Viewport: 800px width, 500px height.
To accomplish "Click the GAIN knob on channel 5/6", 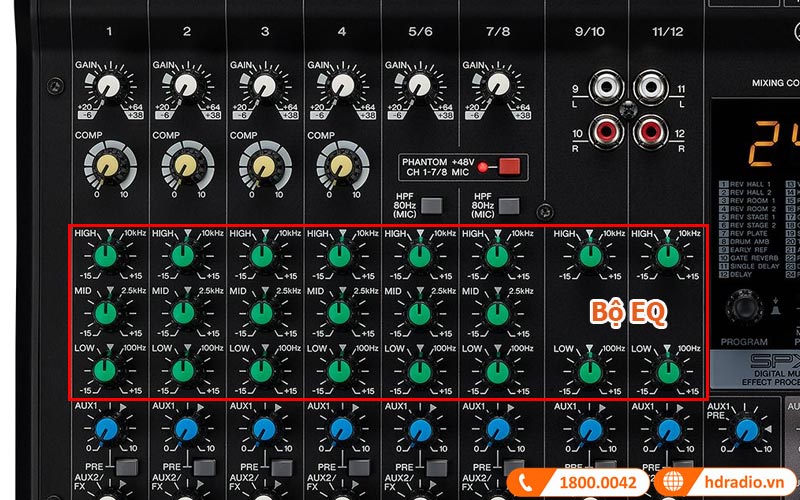I will click(x=419, y=85).
